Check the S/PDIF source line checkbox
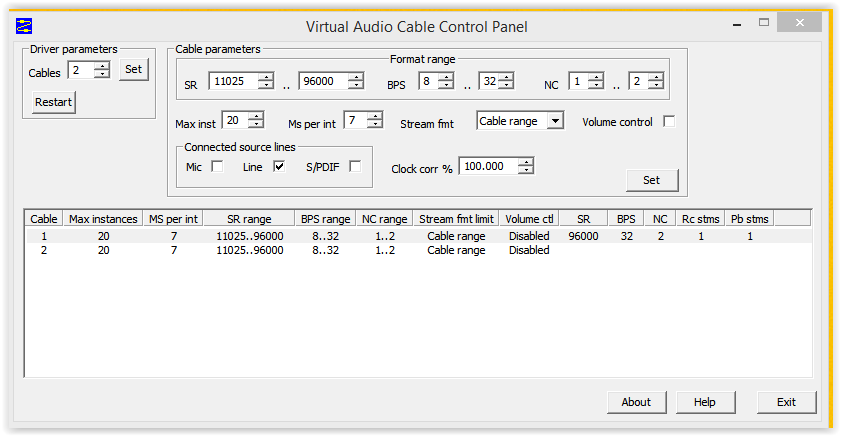841x436 pixels. (x=355, y=166)
